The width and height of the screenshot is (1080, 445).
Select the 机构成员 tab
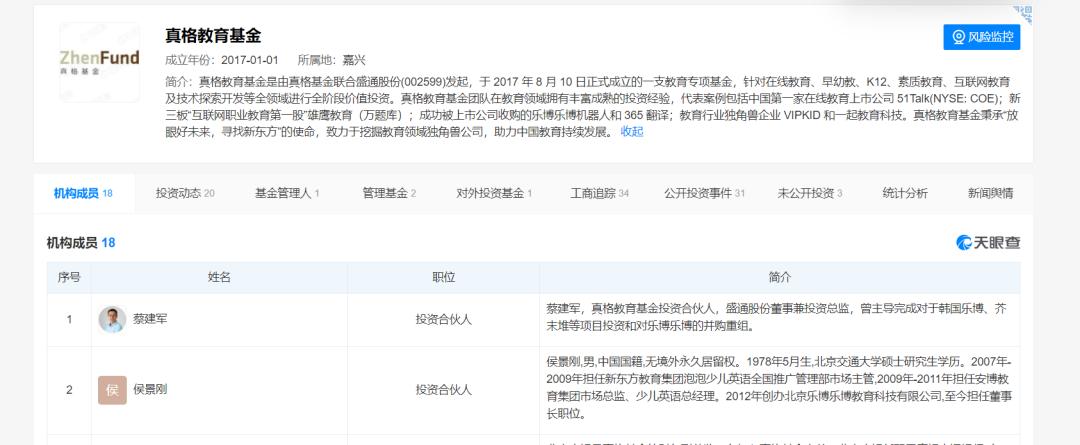83,194
